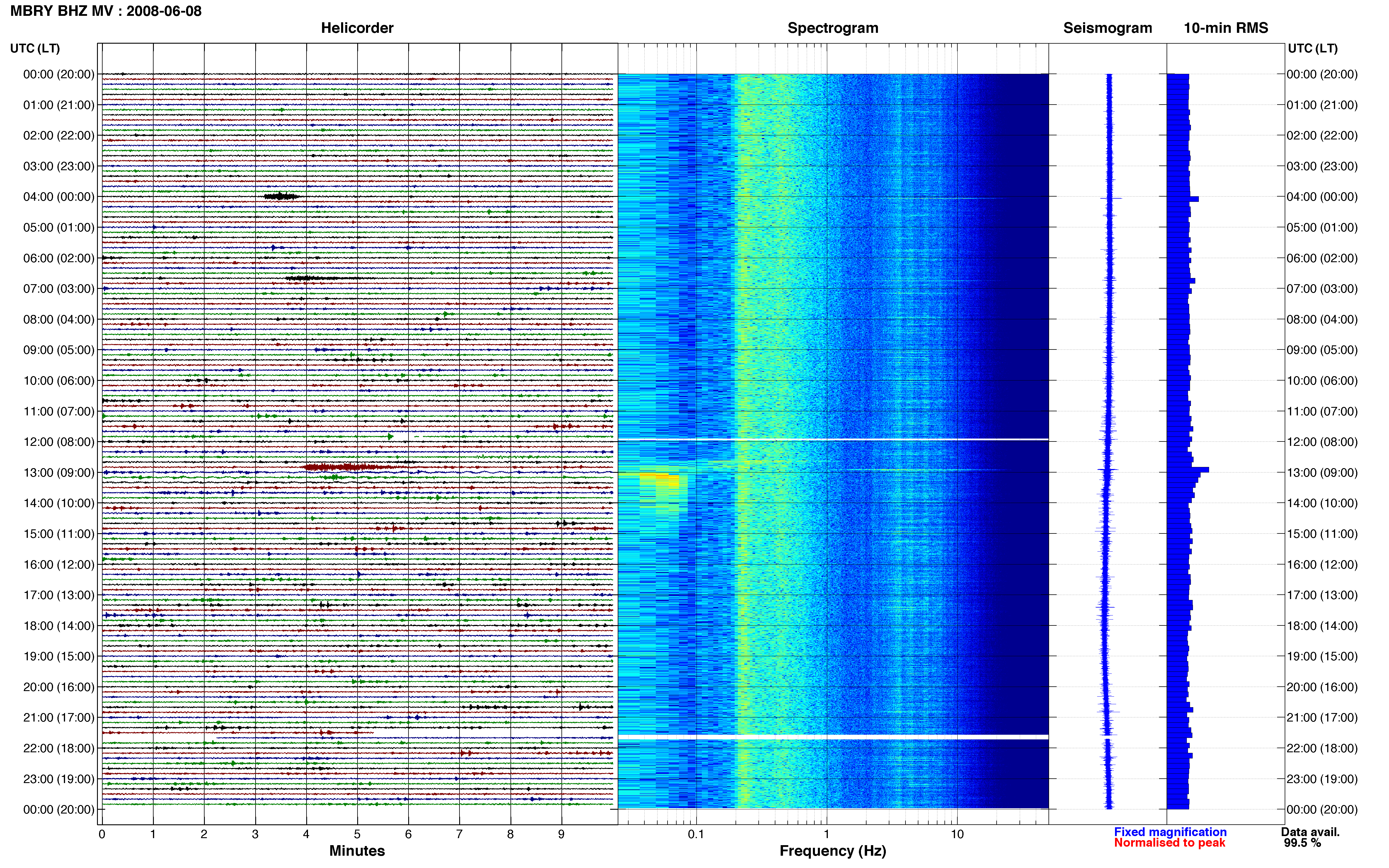Click the 'Frequency (Hz)' axis title
This screenshot has width=1389, height=868.
point(833,851)
